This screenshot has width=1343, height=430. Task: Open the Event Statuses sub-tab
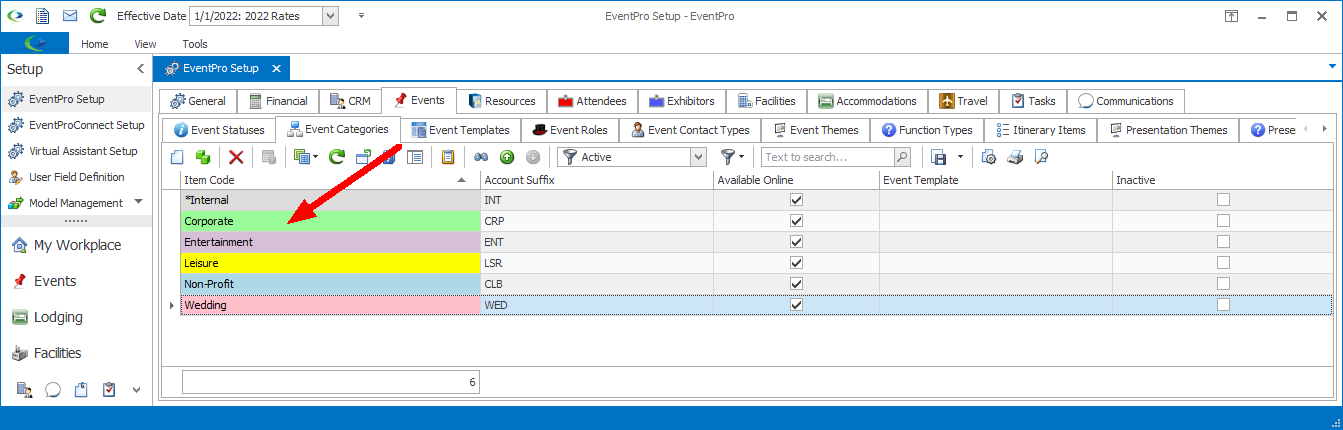pyautogui.click(x=219, y=130)
